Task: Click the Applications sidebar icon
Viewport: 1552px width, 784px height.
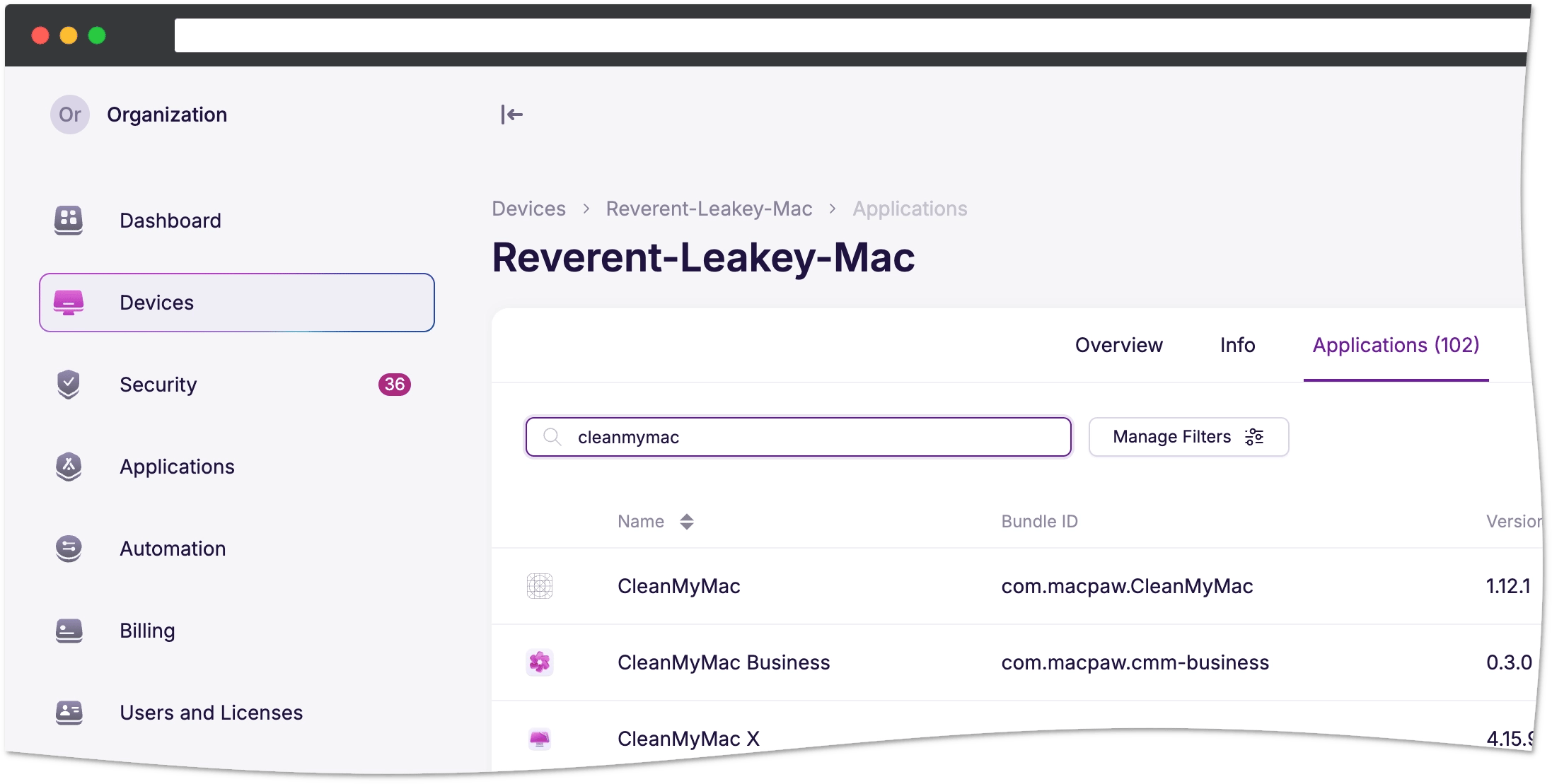Action: [x=69, y=467]
